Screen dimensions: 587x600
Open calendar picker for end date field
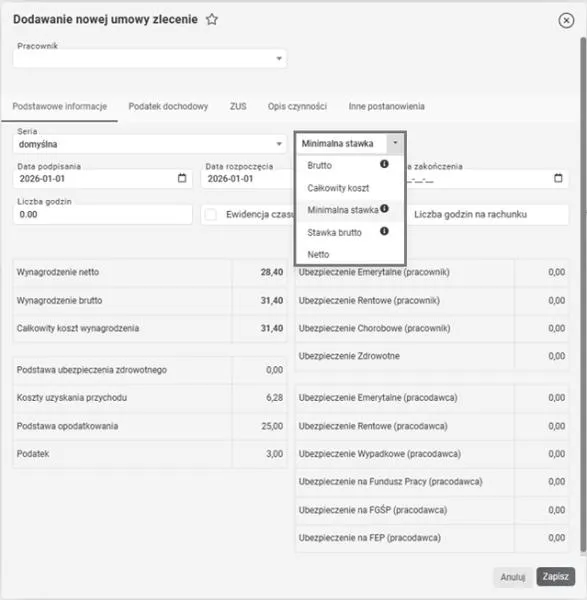tap(558, 178)
